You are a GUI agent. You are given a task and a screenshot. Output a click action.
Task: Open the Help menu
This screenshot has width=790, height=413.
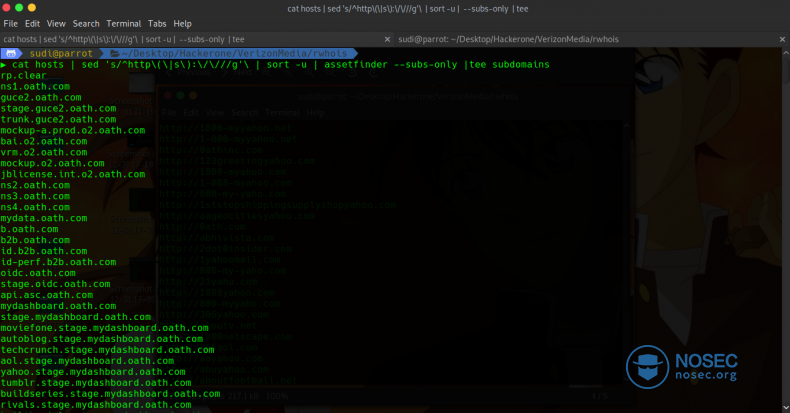tap(182, 24)
